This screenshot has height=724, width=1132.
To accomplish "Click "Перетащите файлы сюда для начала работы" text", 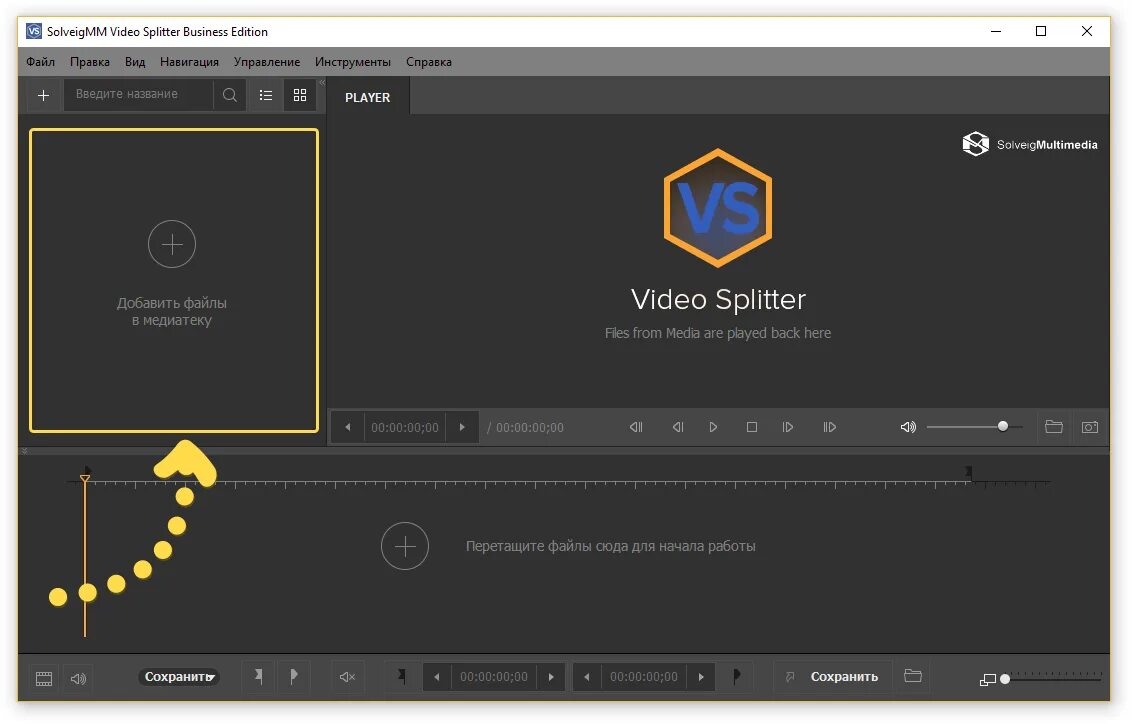I will [611, 546].
